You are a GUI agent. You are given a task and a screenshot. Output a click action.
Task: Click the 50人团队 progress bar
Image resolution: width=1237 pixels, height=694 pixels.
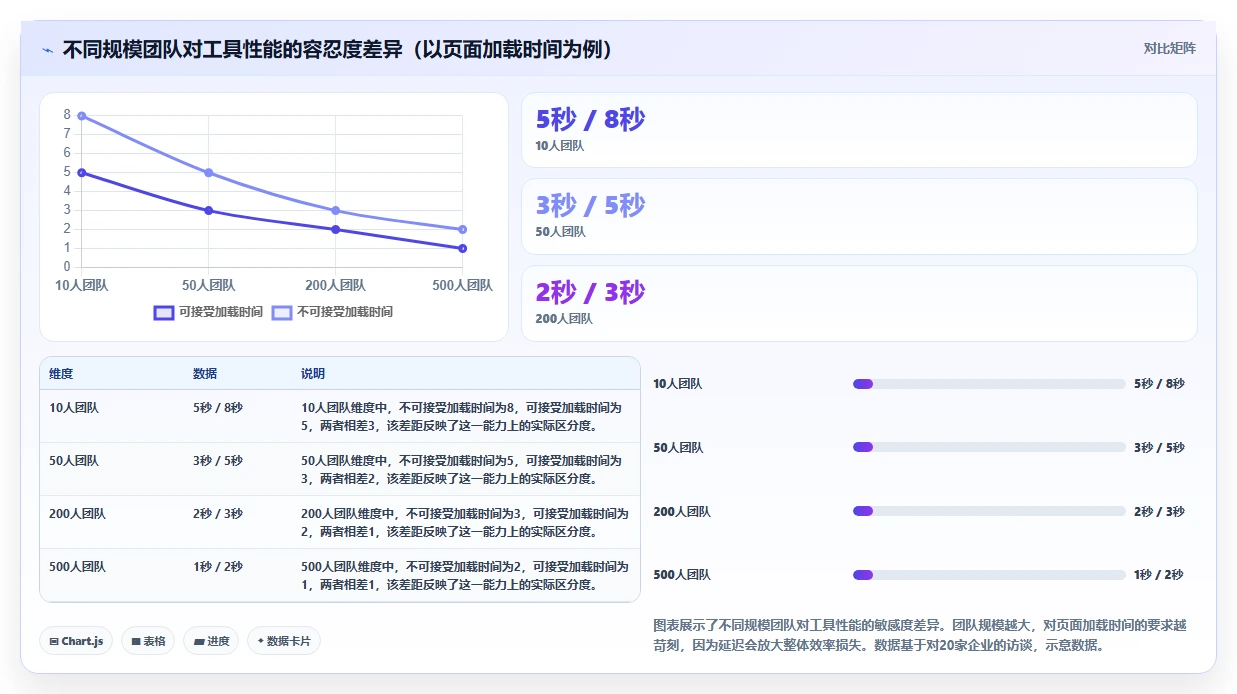click(x=989, y=447)
